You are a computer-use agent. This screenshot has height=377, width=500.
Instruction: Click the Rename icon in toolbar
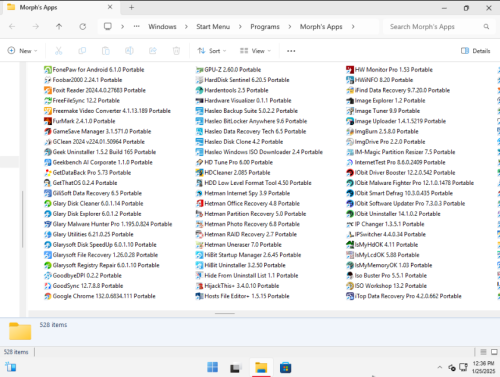click(x=129, y=51)
